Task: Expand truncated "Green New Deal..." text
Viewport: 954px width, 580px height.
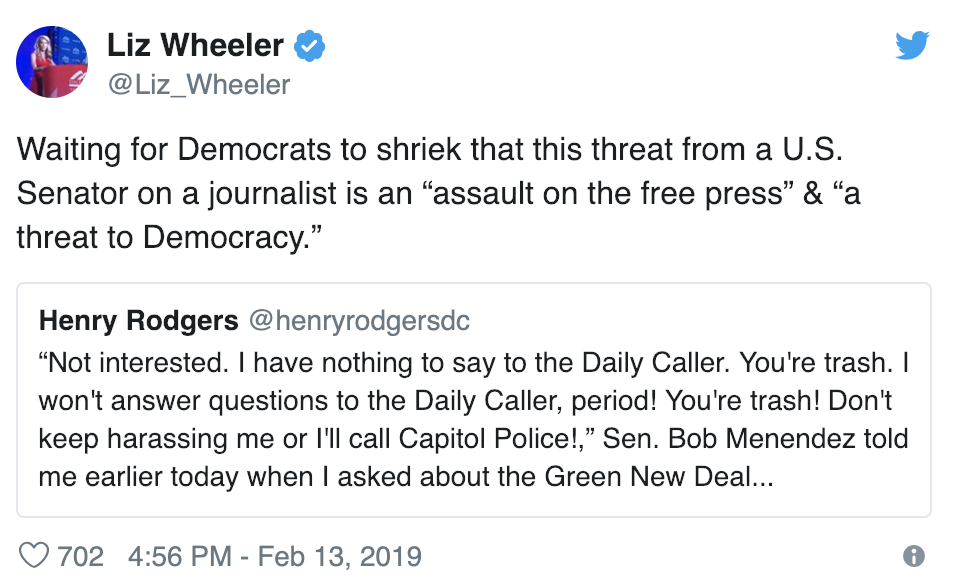Action: pos(659,477)
